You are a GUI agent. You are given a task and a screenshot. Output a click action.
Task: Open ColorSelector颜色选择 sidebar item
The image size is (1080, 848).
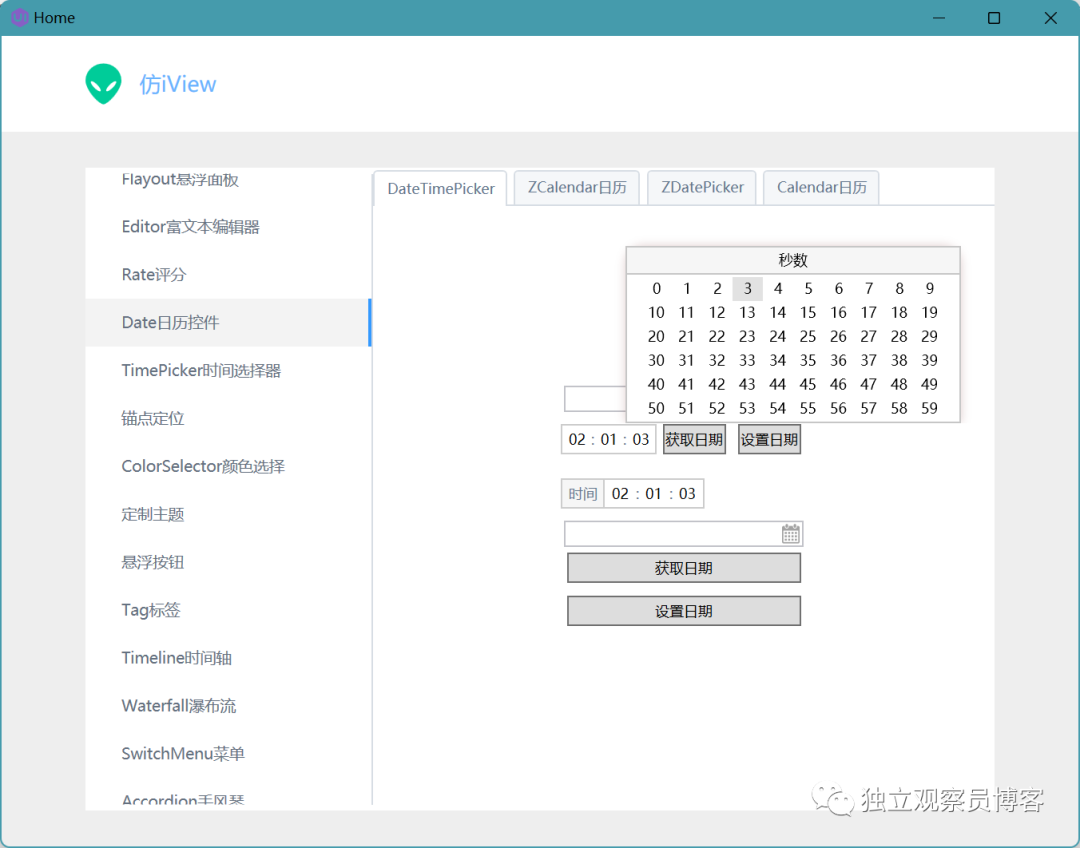point(228,466)
